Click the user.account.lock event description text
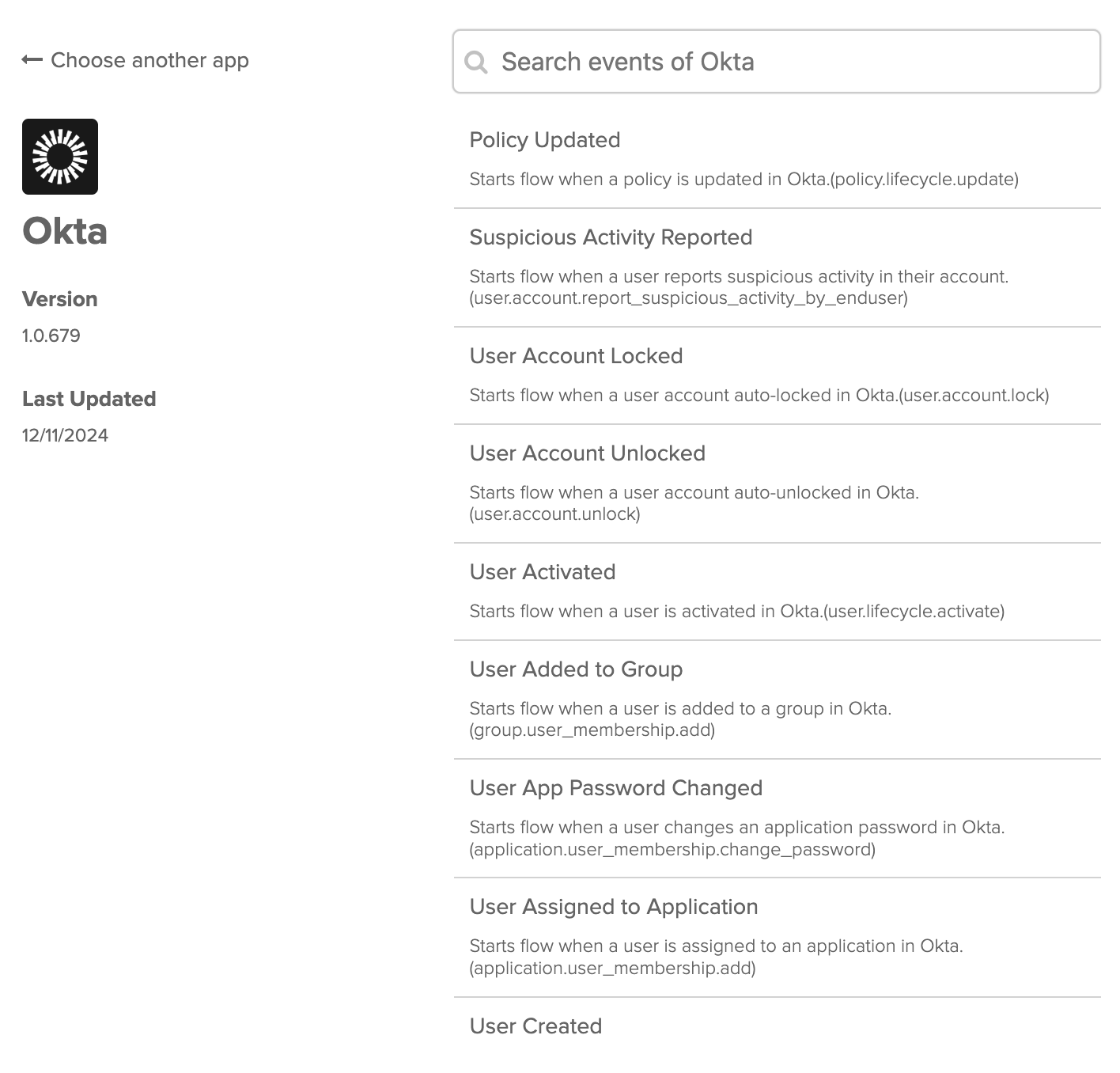 [x=759, y=395]
